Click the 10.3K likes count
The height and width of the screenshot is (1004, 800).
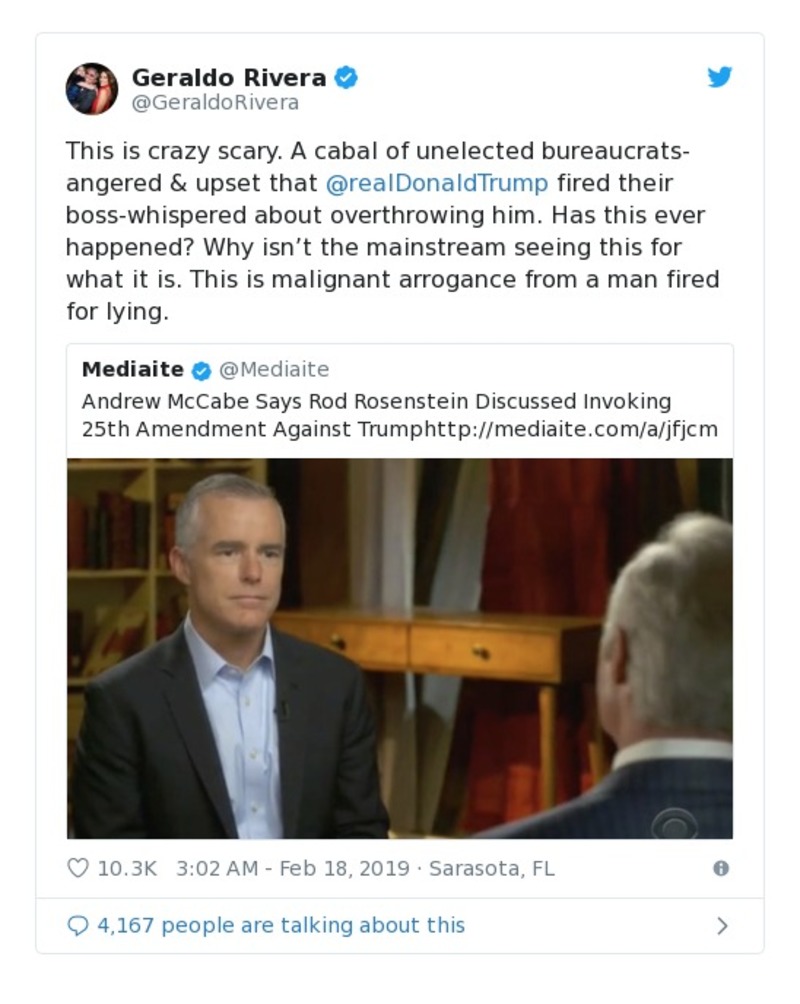coord(127,868)
